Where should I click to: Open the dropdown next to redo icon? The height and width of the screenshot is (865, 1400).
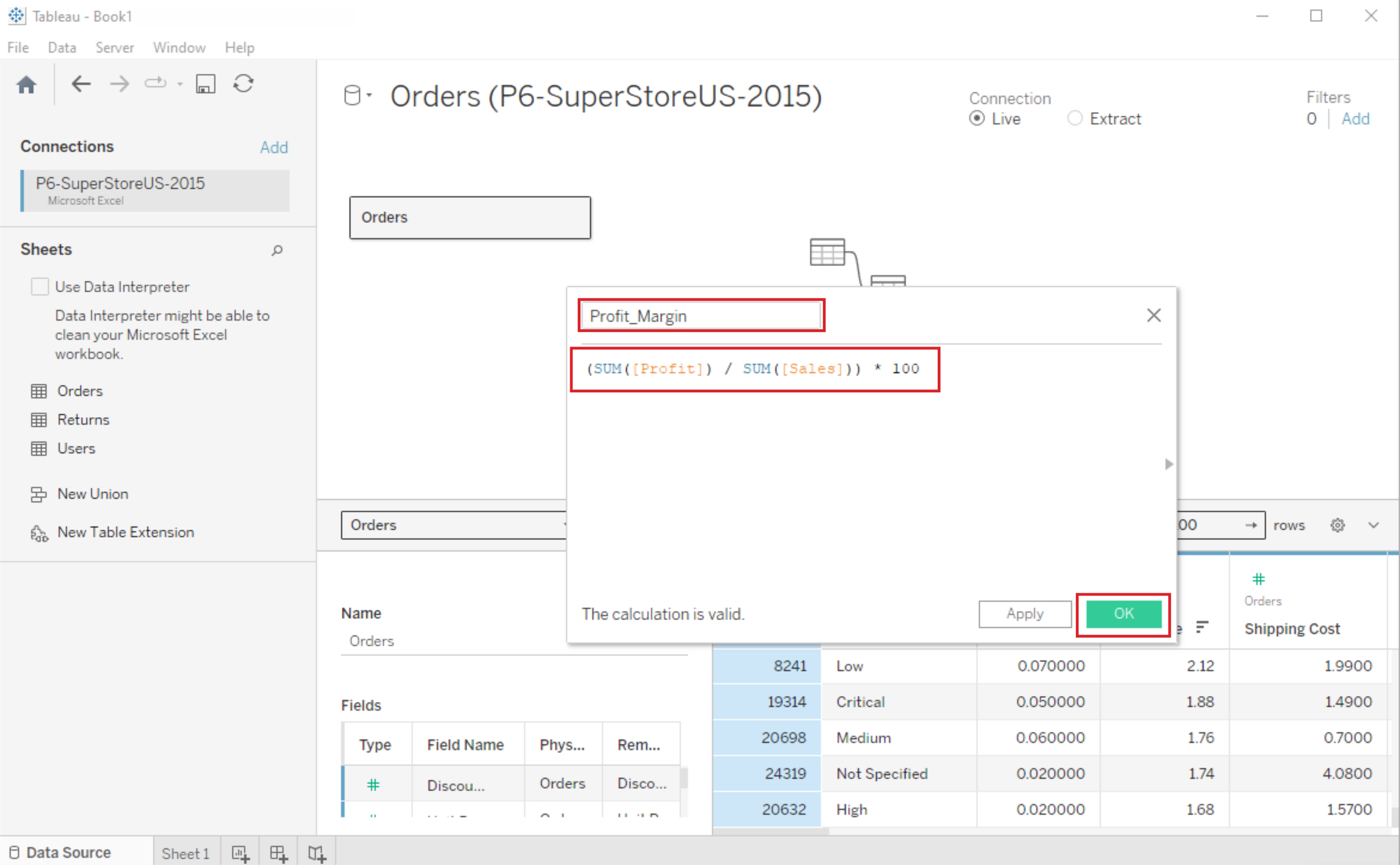tap(180, 84)
